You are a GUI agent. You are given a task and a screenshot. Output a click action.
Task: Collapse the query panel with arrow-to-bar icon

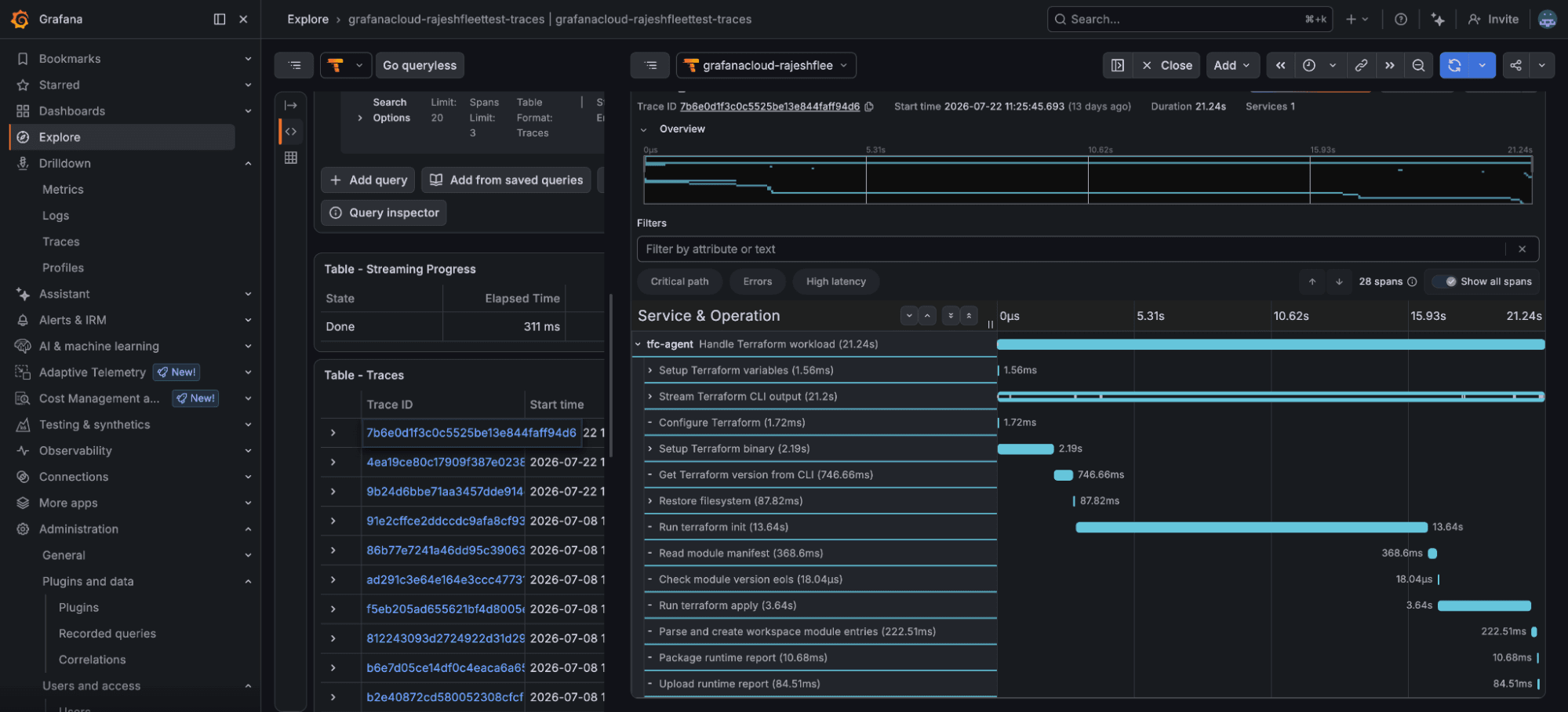click(x=291, y=105)
